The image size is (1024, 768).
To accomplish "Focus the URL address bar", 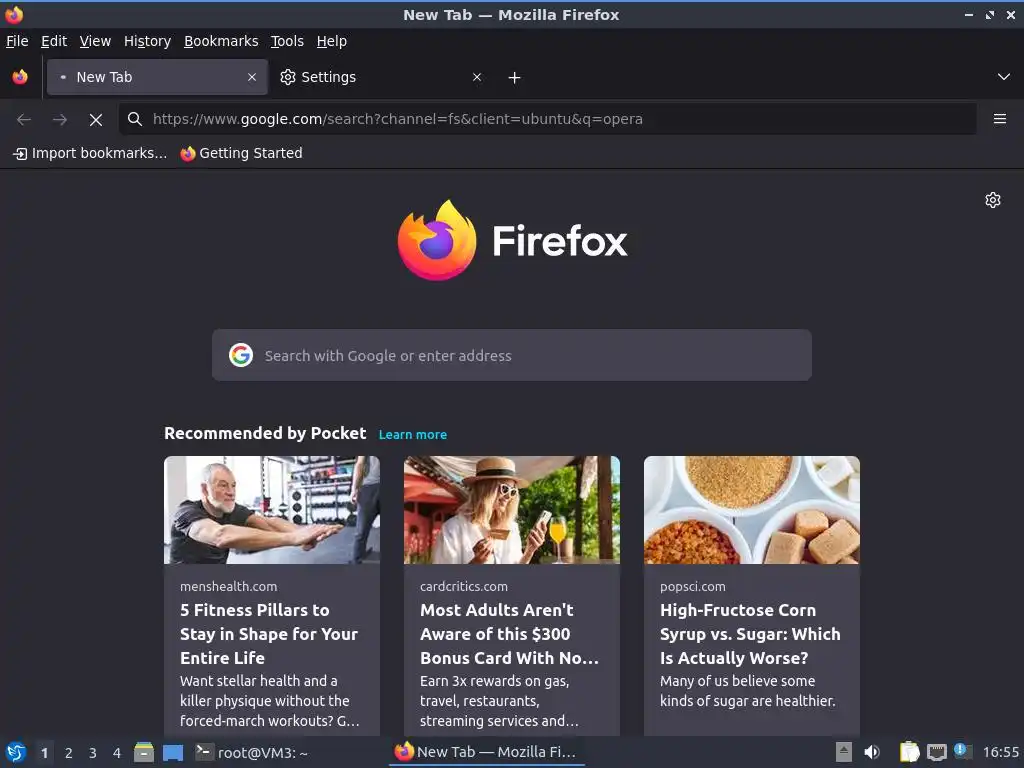I will (x=547, y=119).
